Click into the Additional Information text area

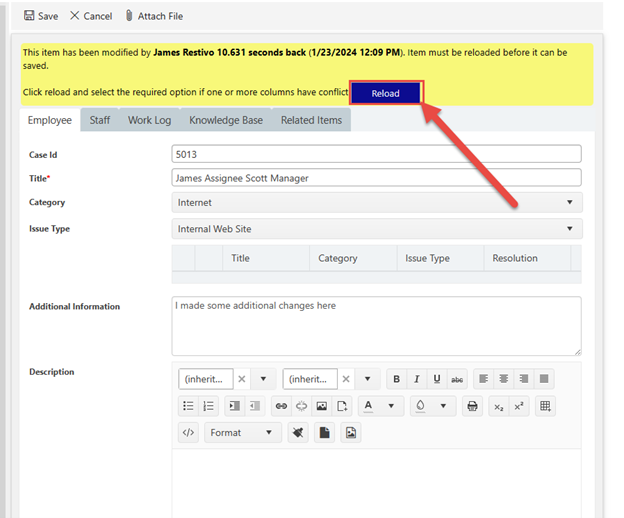tap(376, 326)
